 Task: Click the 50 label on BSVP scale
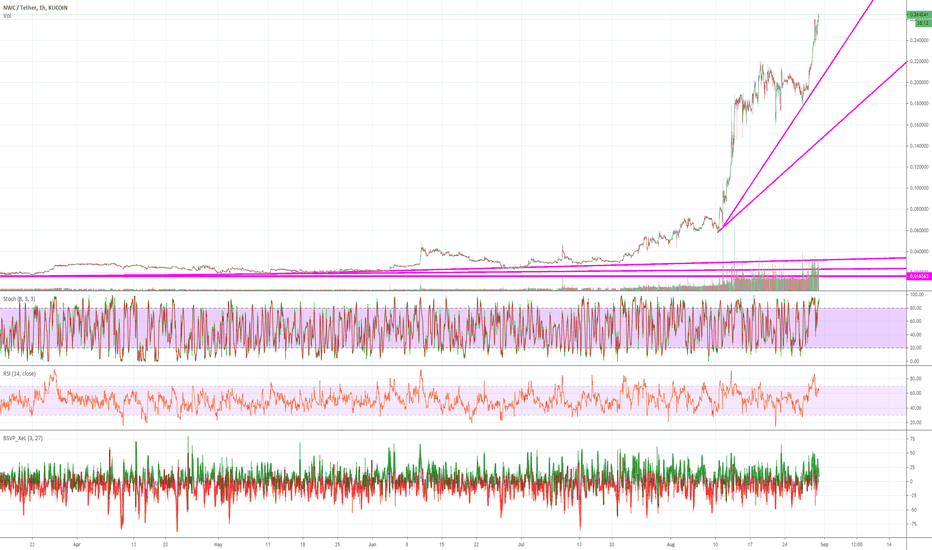click(x=912, y=453)
